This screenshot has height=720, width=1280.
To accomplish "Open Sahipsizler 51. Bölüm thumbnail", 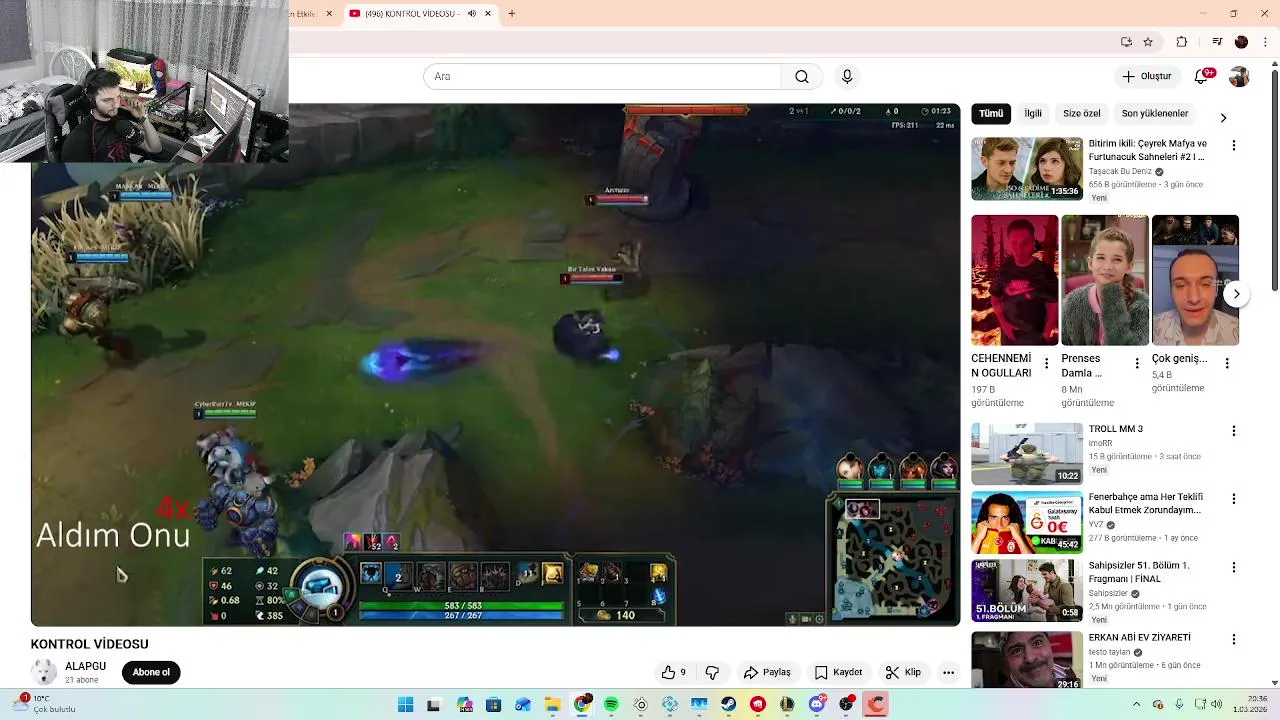I will (x=1027, y=590).
